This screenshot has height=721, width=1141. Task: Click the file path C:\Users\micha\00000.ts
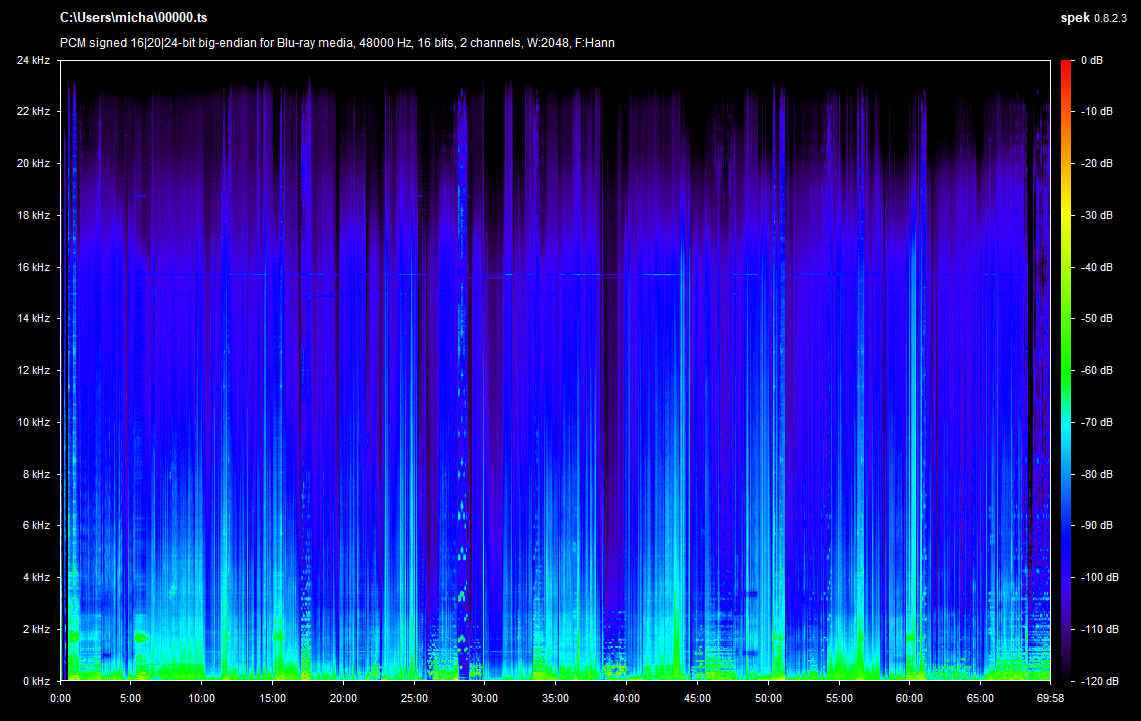coord(134,18)
